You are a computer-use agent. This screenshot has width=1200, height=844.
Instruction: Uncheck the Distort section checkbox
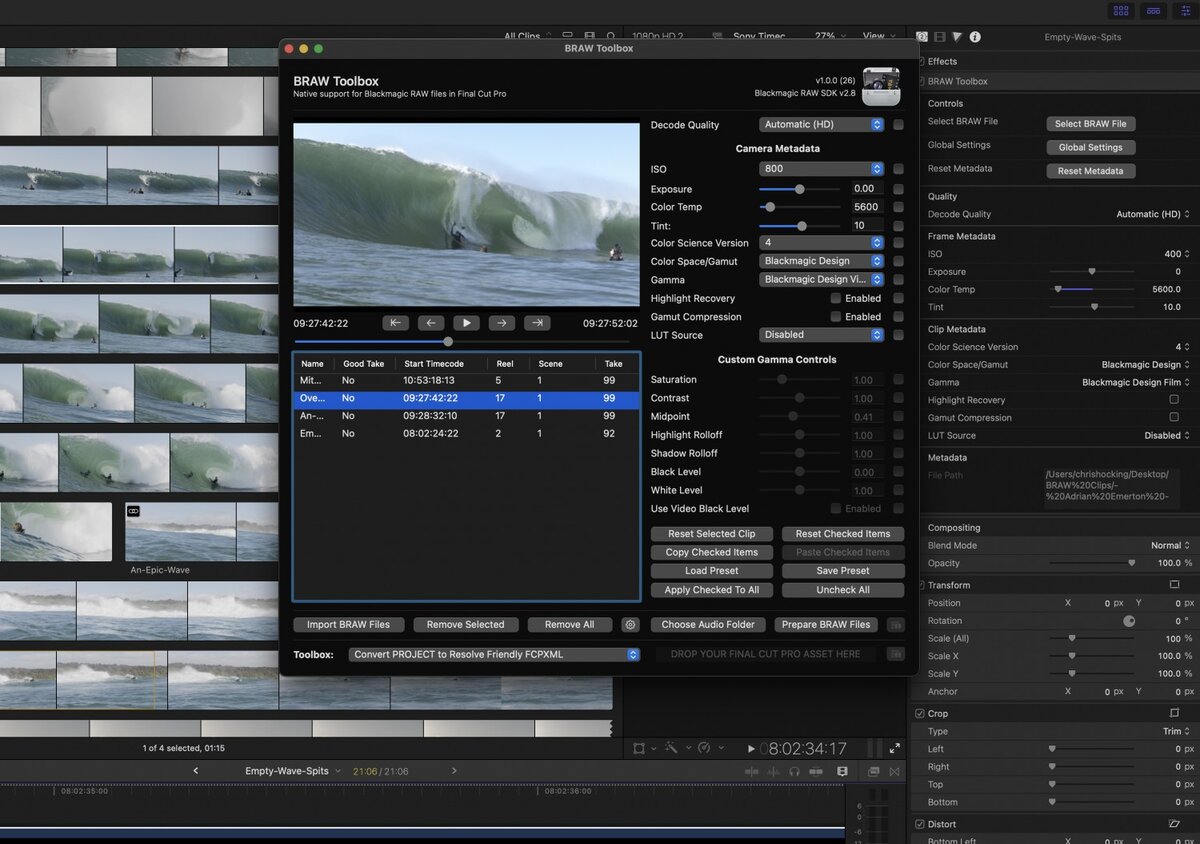pyautogui.click(x=920, y=824)
